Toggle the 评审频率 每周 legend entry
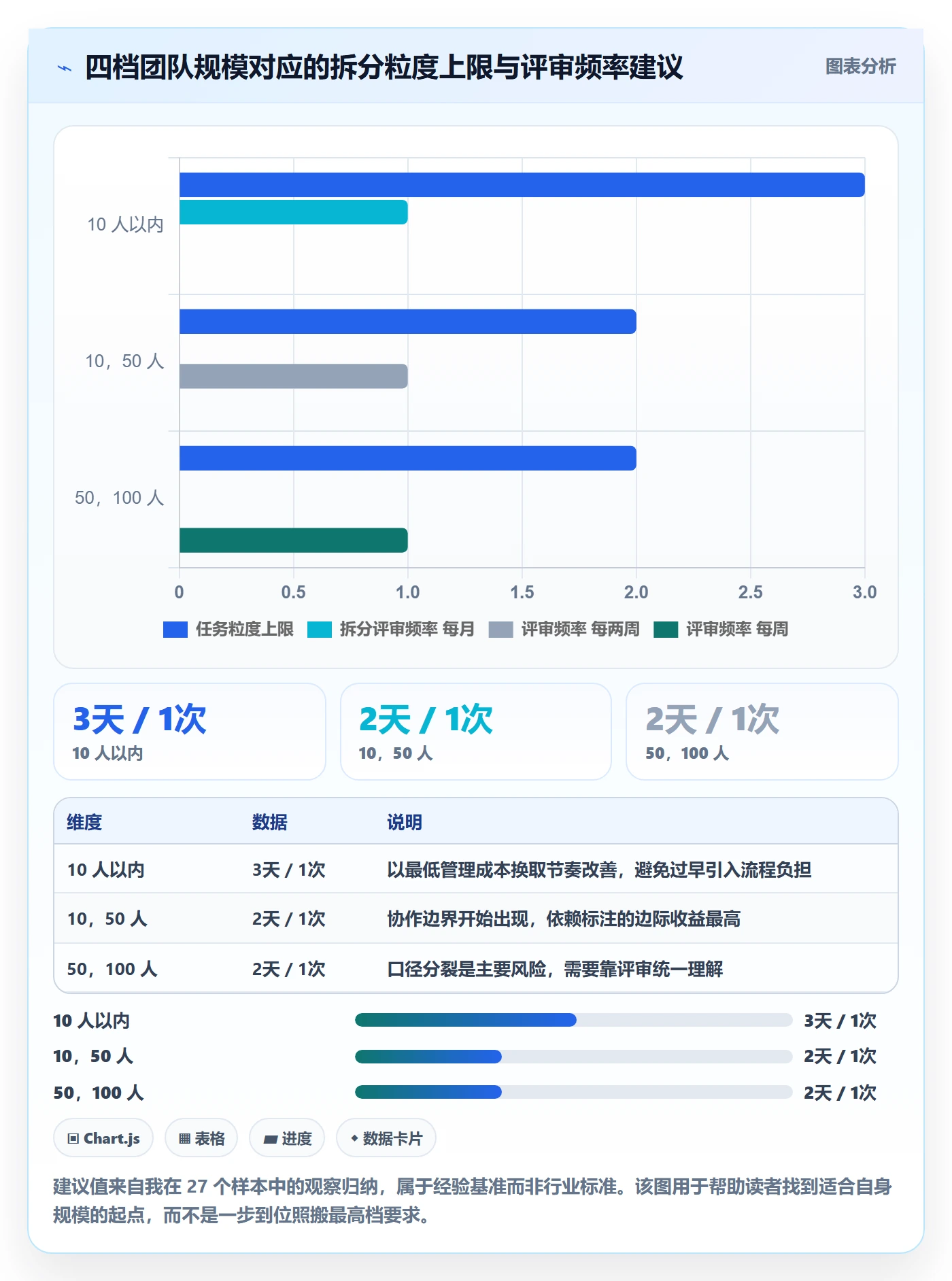This screenshot has width=952, height=1281. point(721,630)
